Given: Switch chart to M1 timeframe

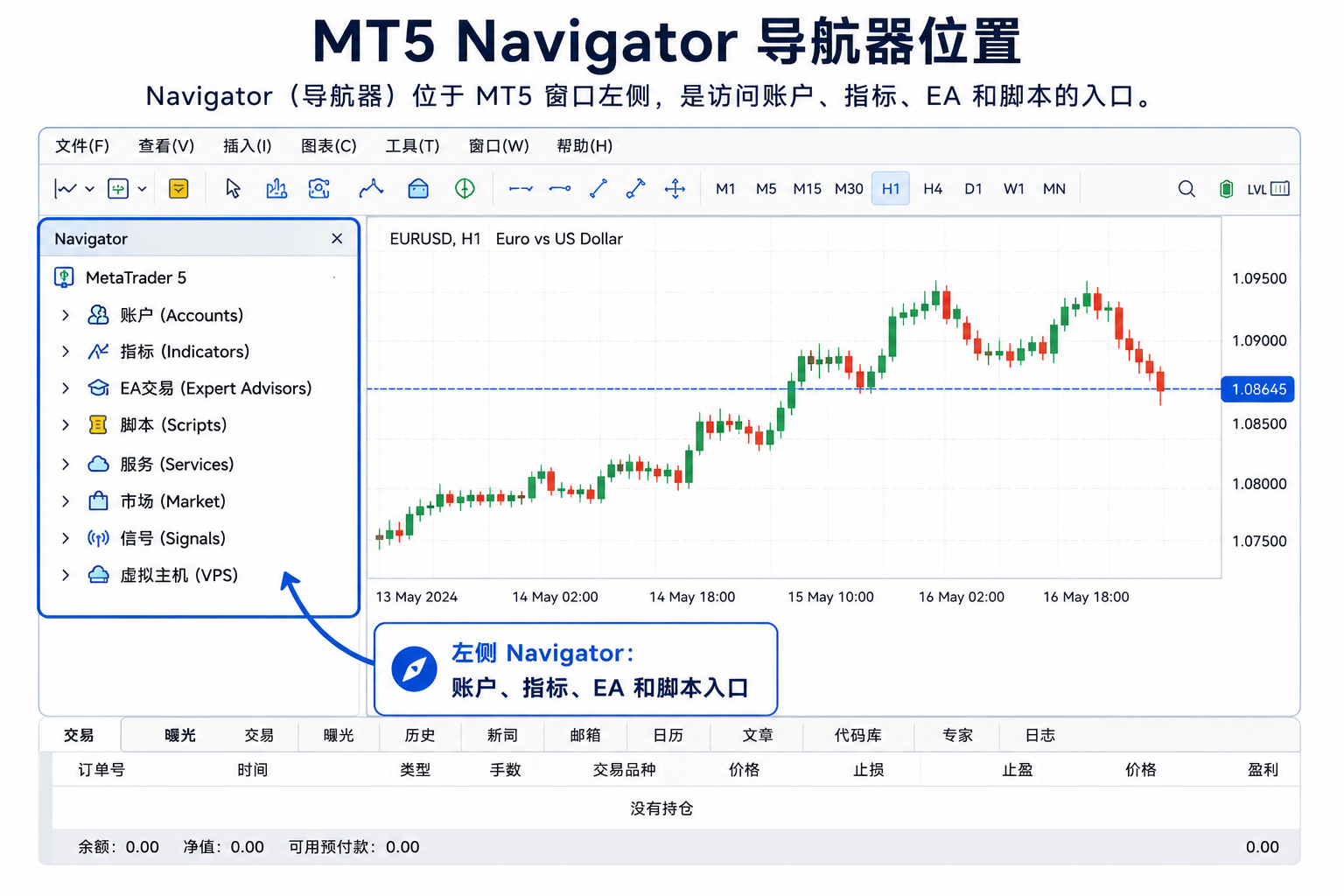Looking at the screenshot, I should coord(725,188).
